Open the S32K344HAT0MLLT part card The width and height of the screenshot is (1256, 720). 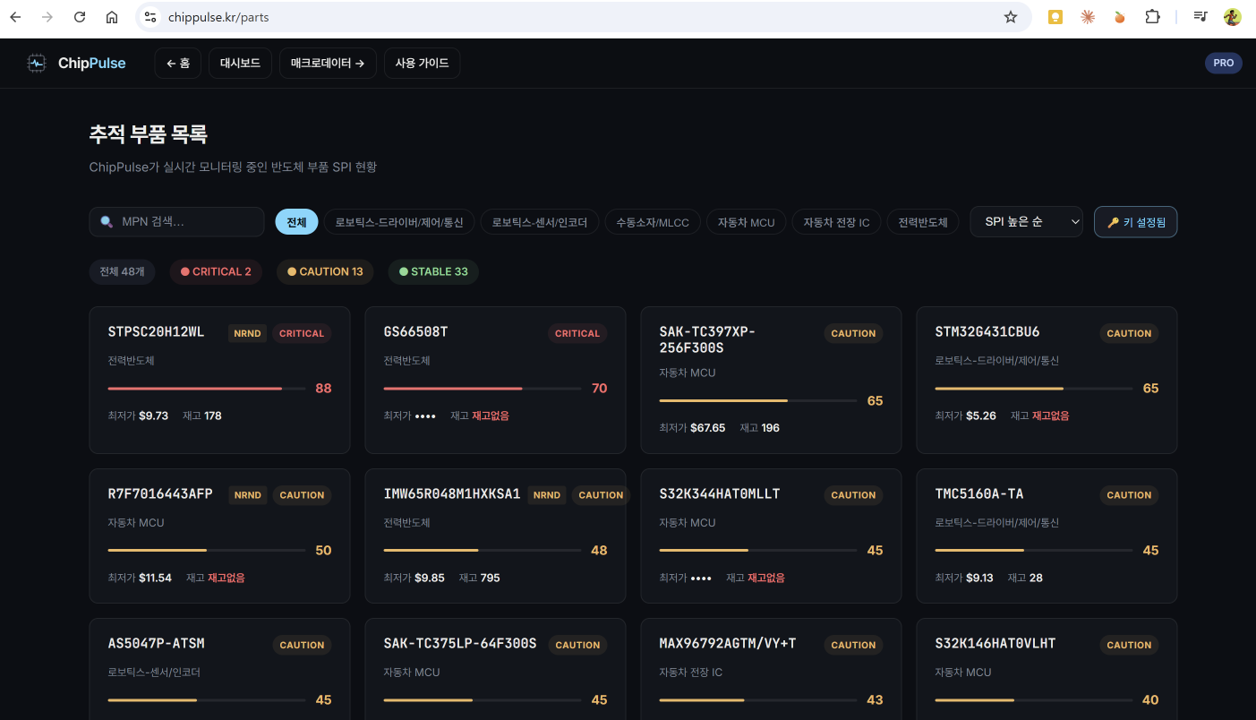pos(771,536)
